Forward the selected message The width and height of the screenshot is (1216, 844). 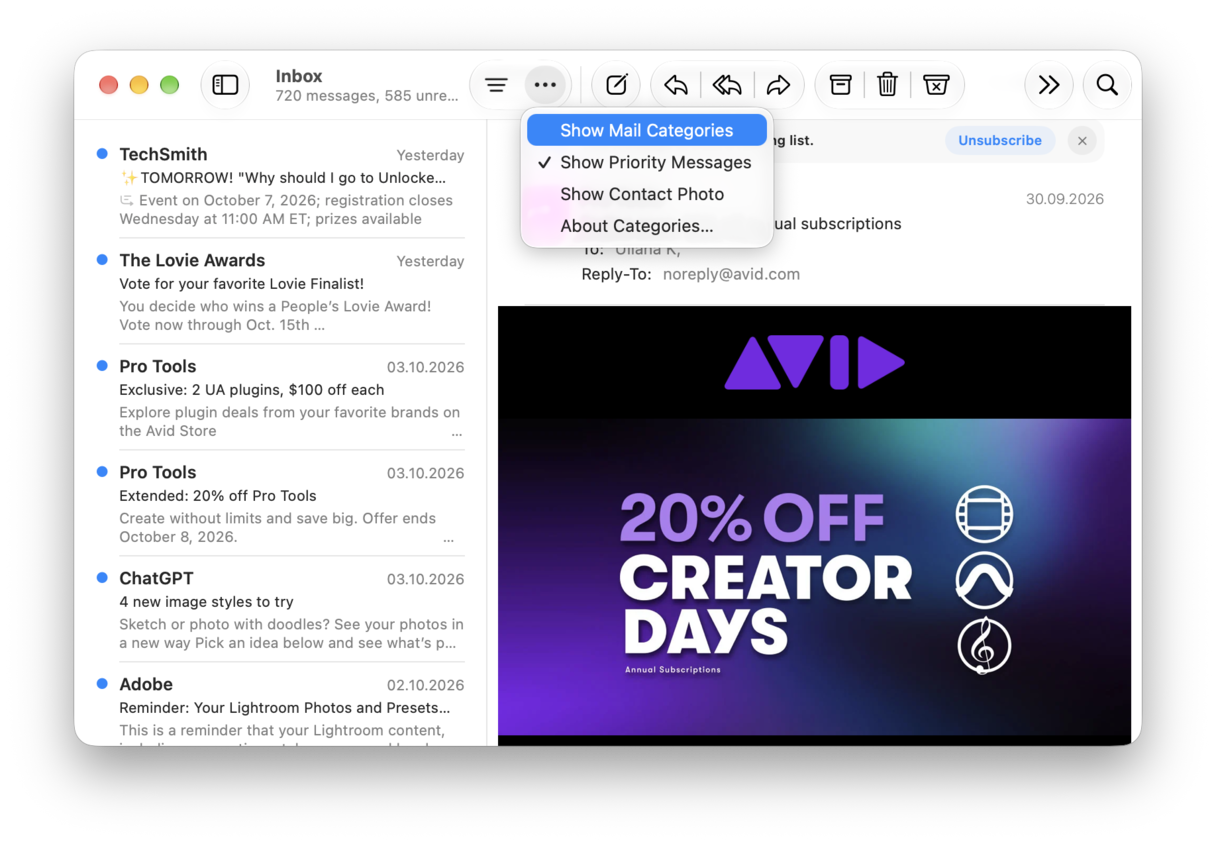tap(778, 85)
